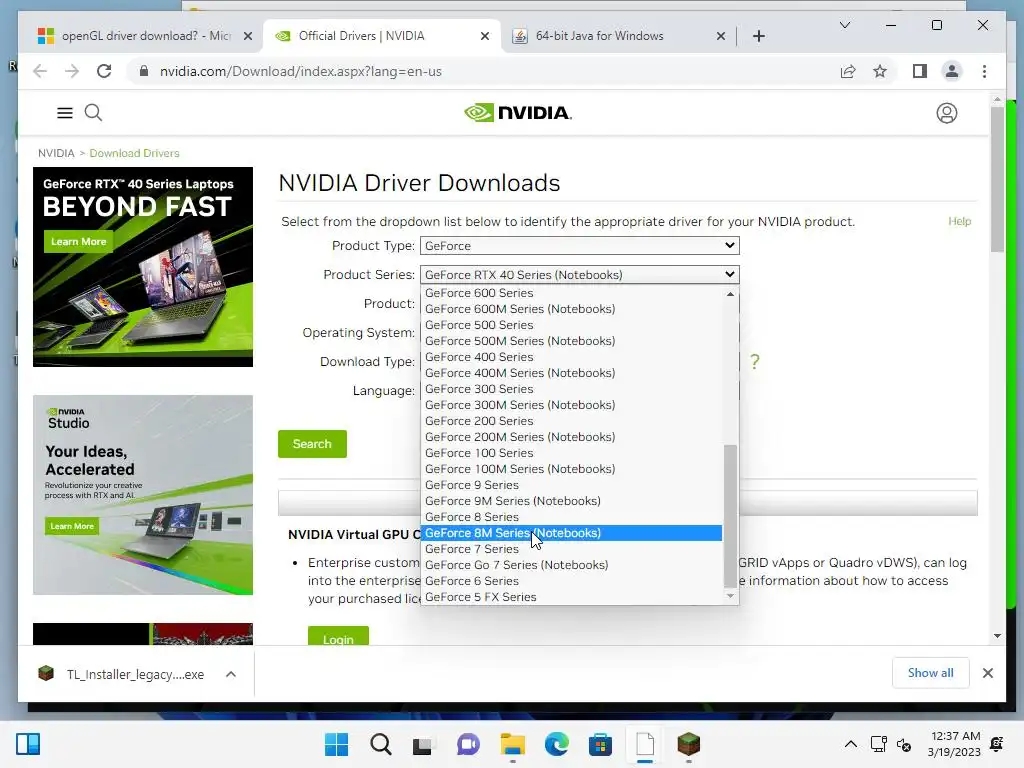Open the tab search chevron

pos(844,25)
